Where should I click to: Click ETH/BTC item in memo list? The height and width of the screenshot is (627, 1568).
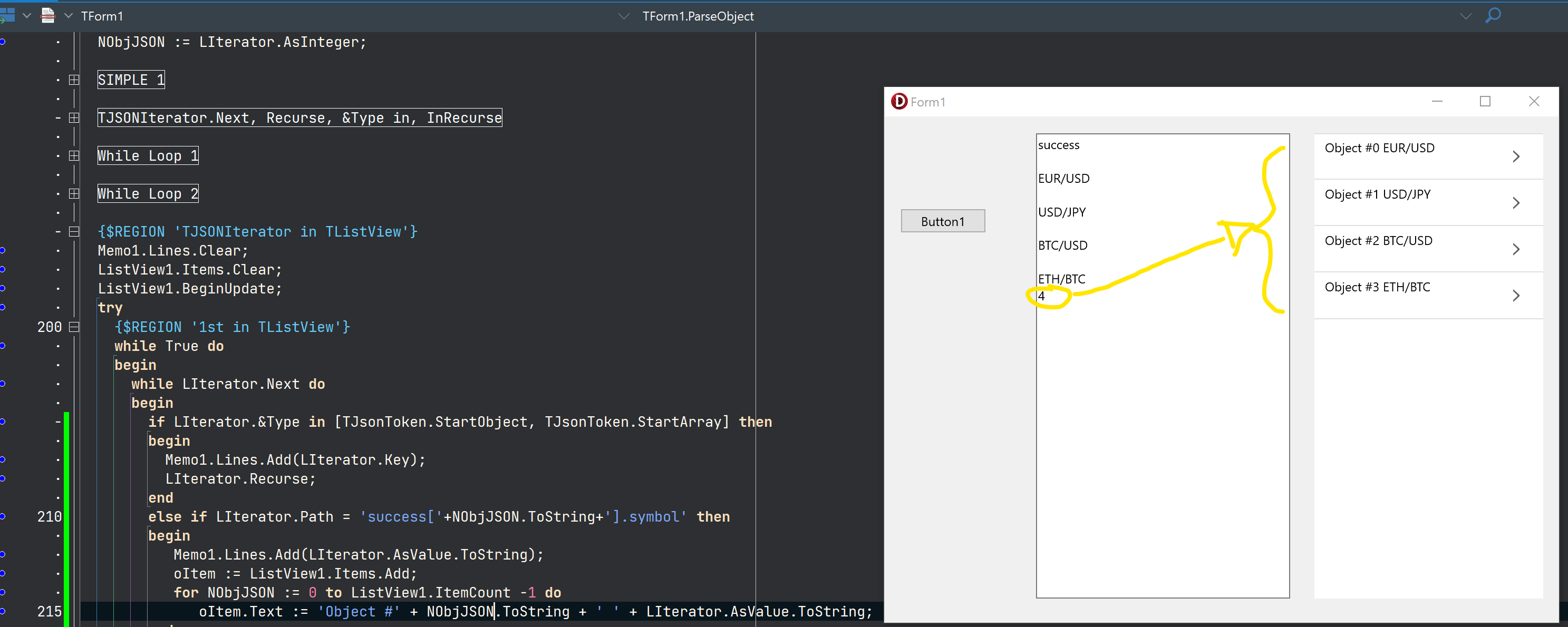pyautogui.click(x=1062, y=279)
